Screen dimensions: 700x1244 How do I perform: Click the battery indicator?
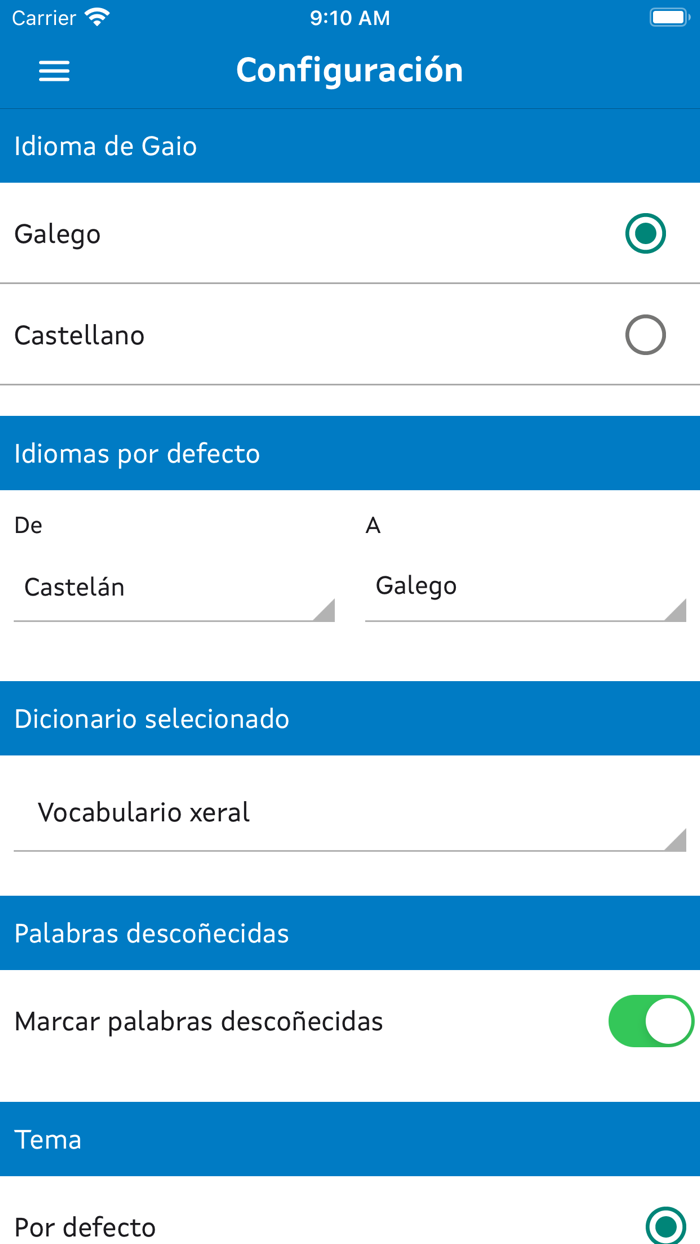pos(668,16)
